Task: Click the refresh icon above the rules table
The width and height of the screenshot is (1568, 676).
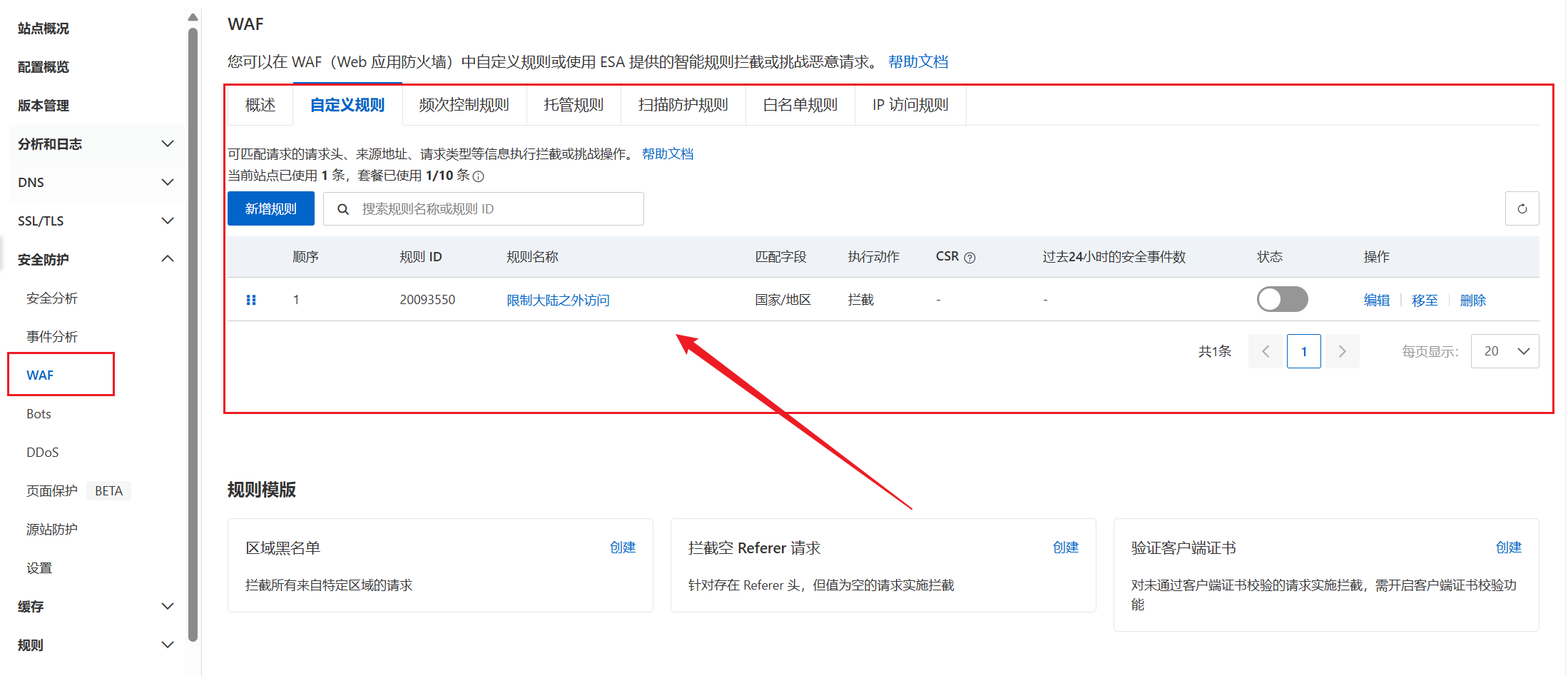Action: pyautogui.click(x=1522, y=208)
